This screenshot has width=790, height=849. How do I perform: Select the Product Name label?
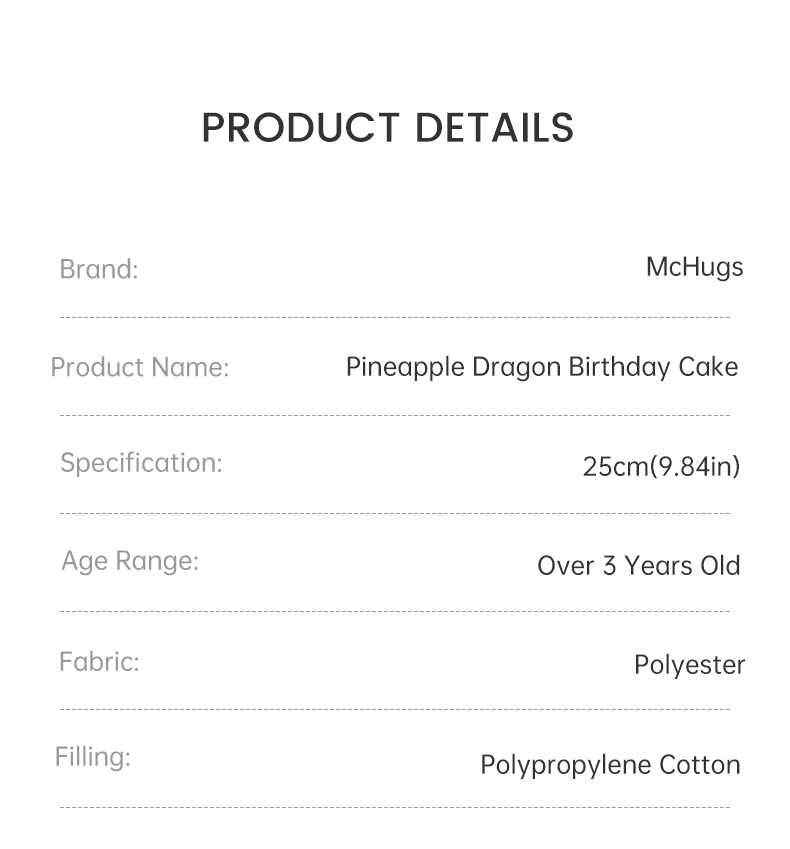point(140,367)
